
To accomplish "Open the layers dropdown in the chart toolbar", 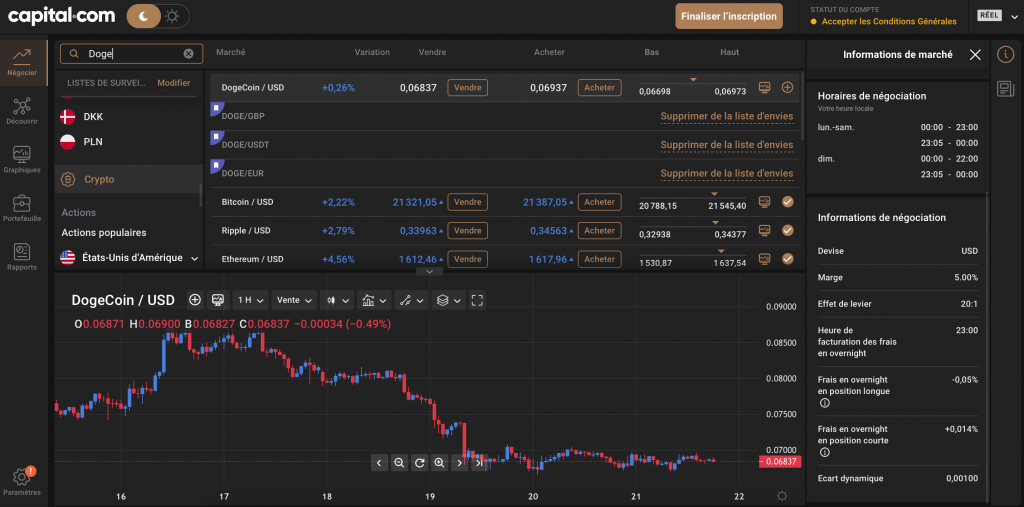I will (449, 300).
